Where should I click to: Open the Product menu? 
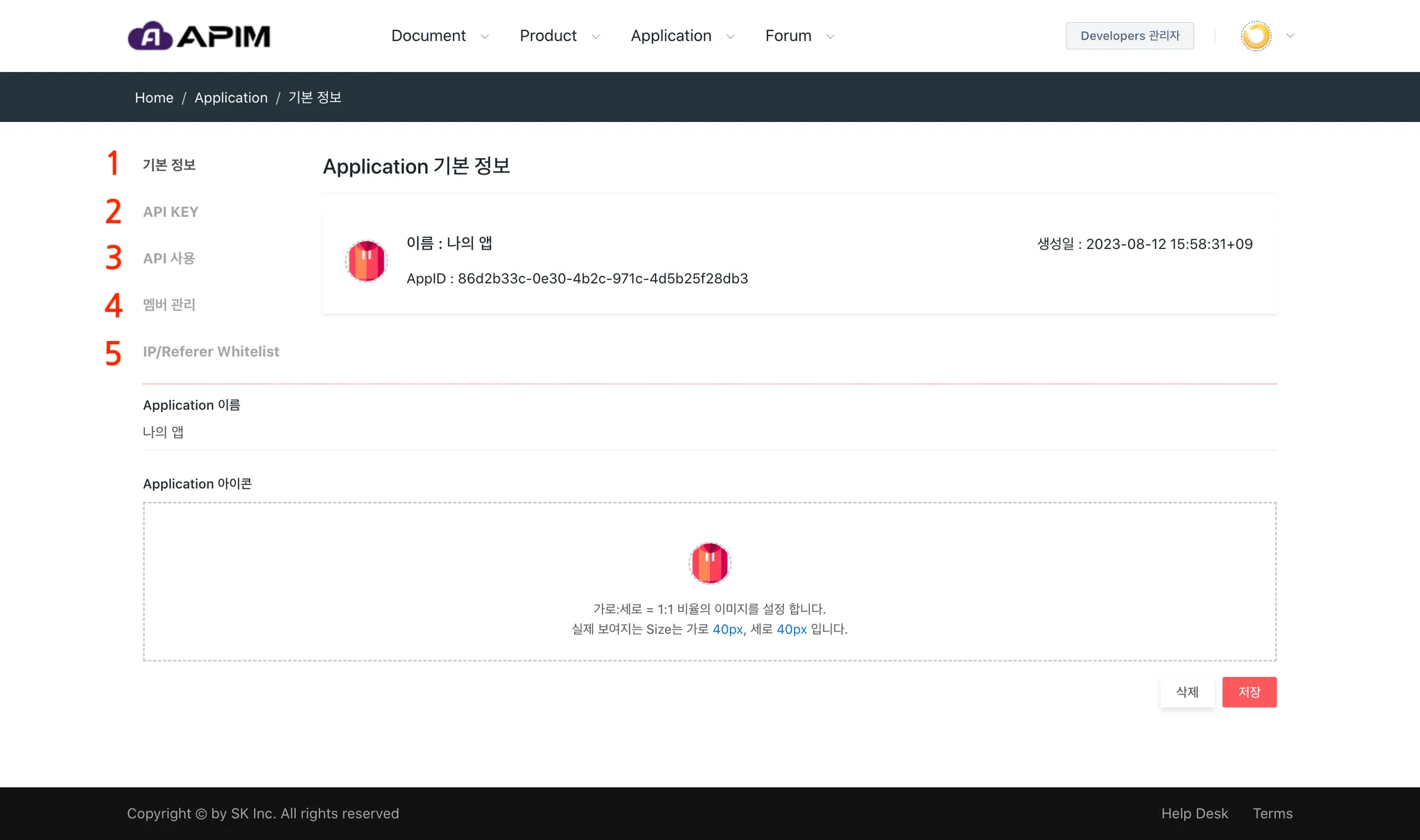pos(548,36)
